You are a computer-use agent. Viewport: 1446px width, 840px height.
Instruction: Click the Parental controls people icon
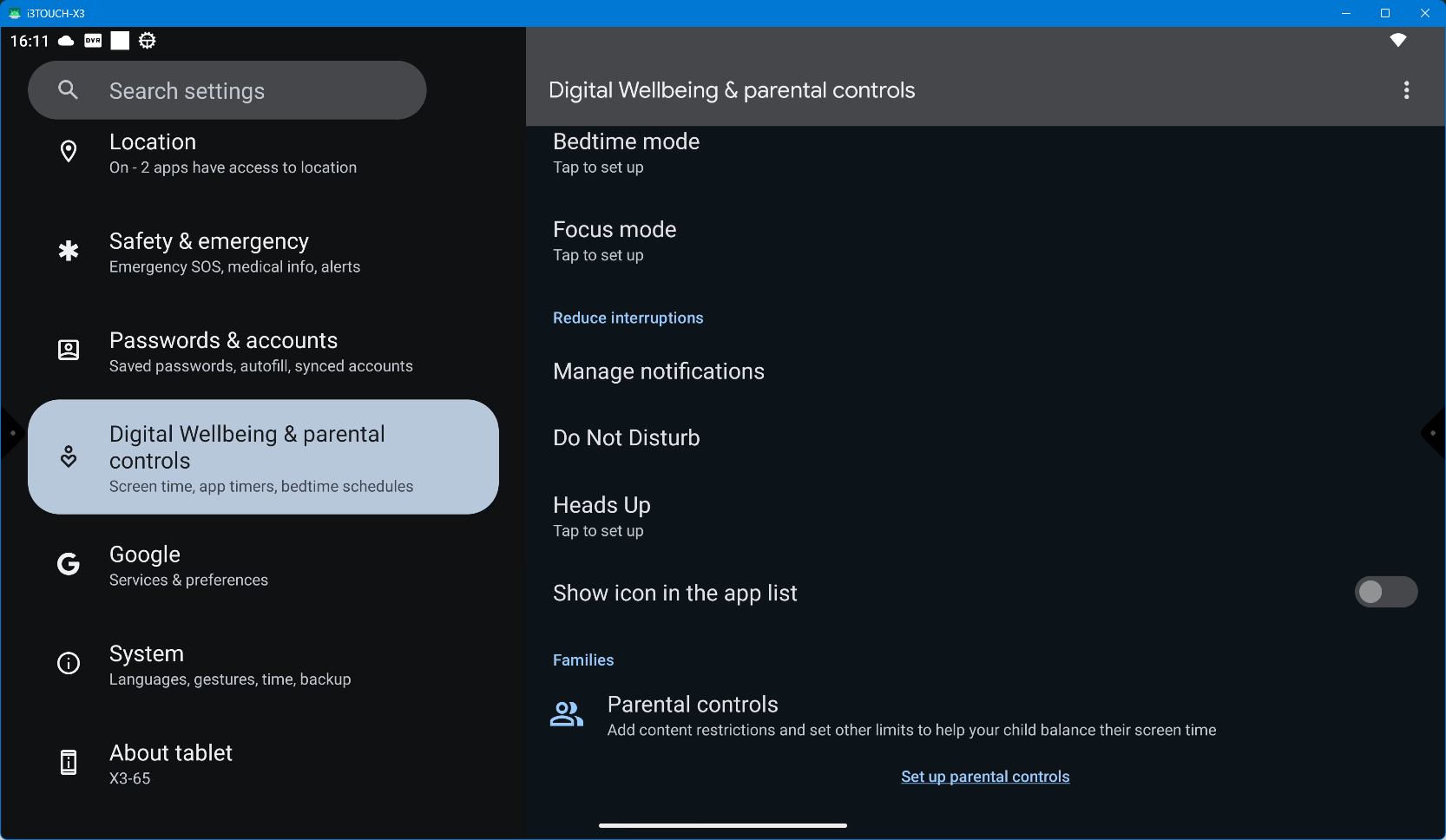click(x=567, y=715)
